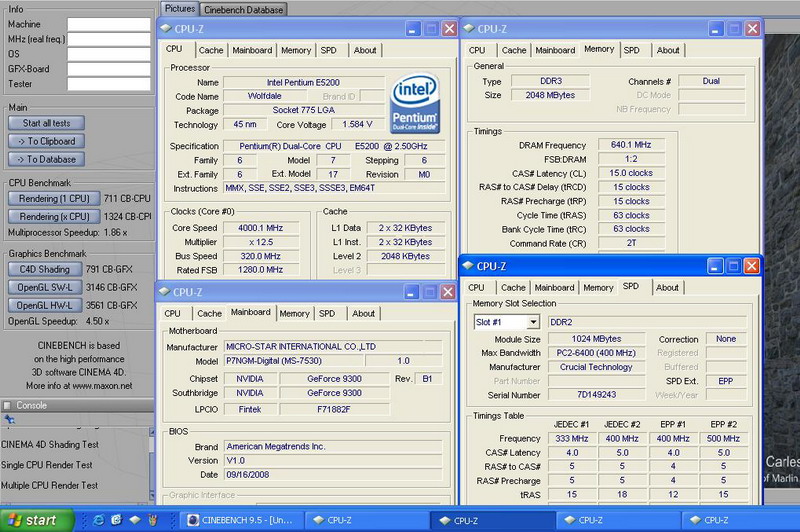
Task: Click the To Database button
Action: (x=46, y=160)
